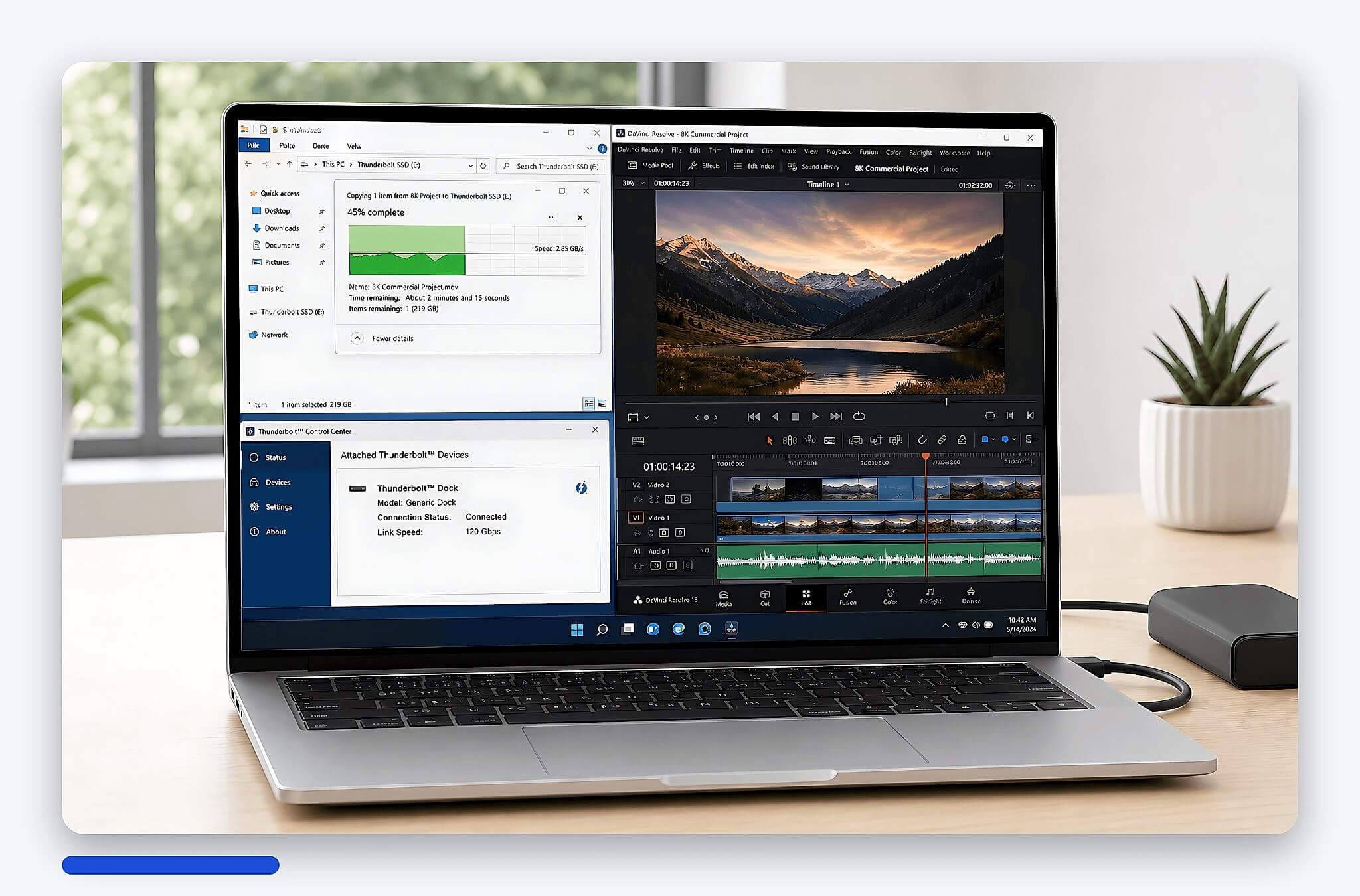Open Settings in Thunderbolt Control Center
The height and width of the screenshot is (896, 1360).
271,507
